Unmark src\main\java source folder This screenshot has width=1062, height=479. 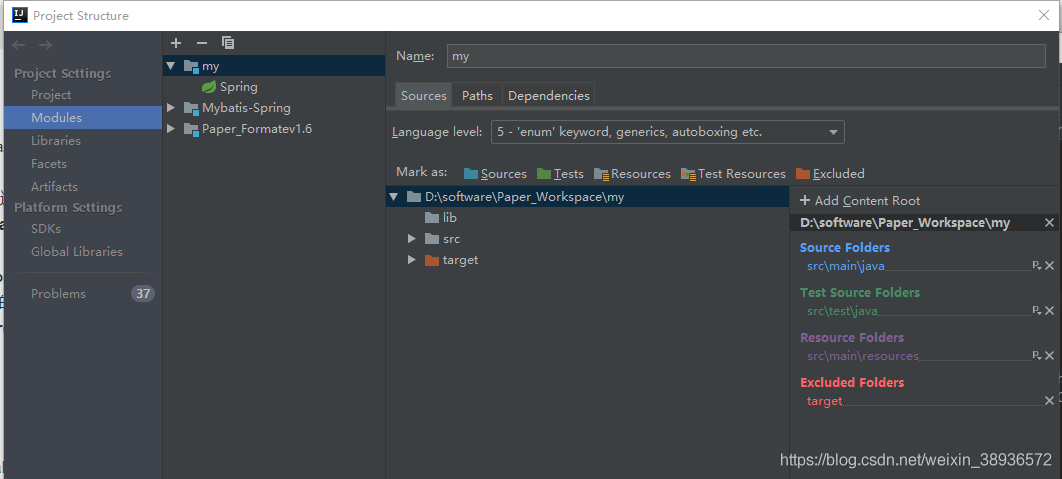(x=1050, y=266)
